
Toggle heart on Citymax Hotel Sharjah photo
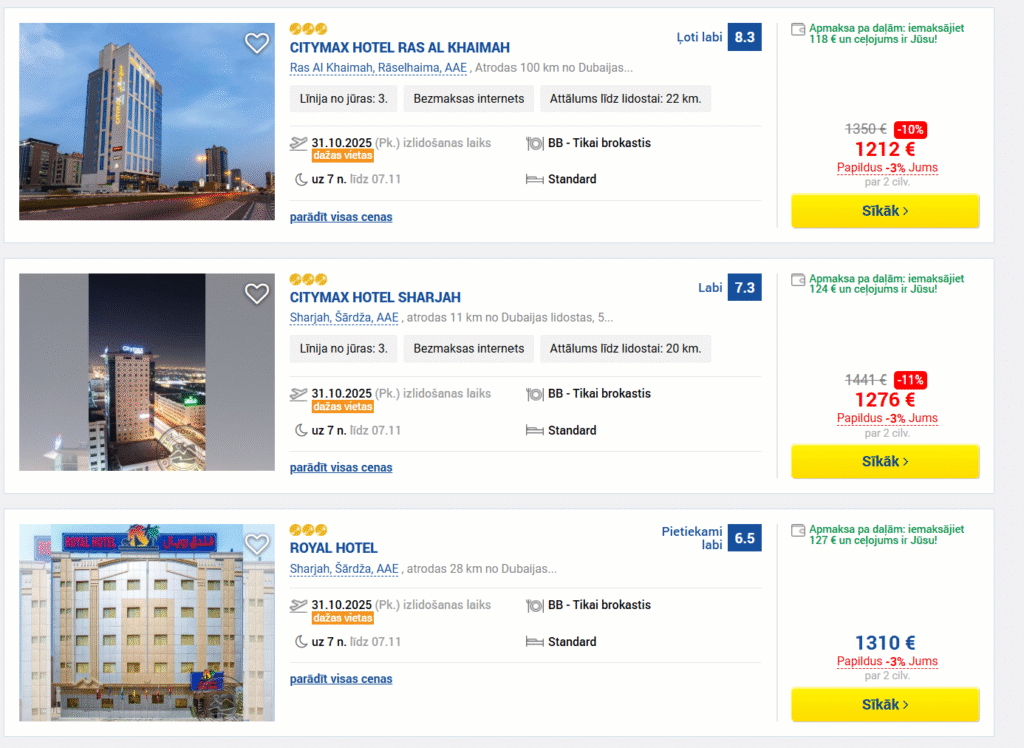(257, 293)
